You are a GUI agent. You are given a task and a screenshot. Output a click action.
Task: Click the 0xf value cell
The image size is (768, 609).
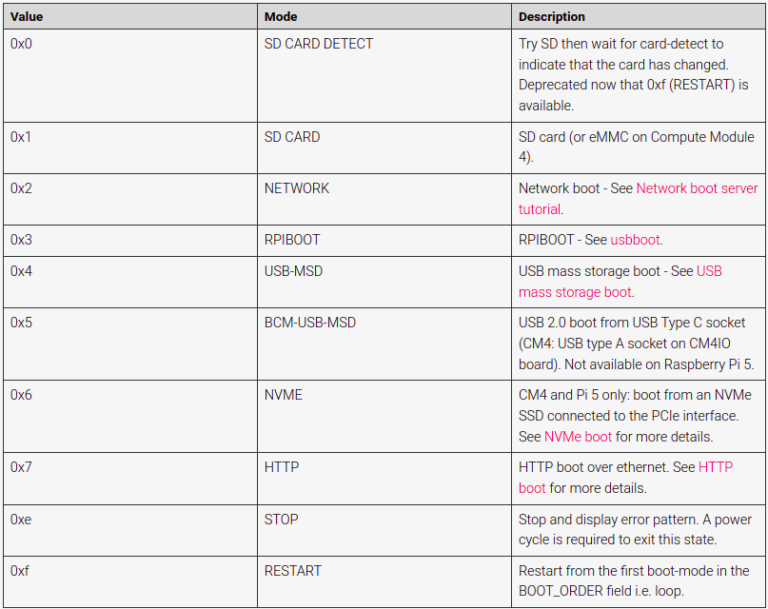click(20, 571)
